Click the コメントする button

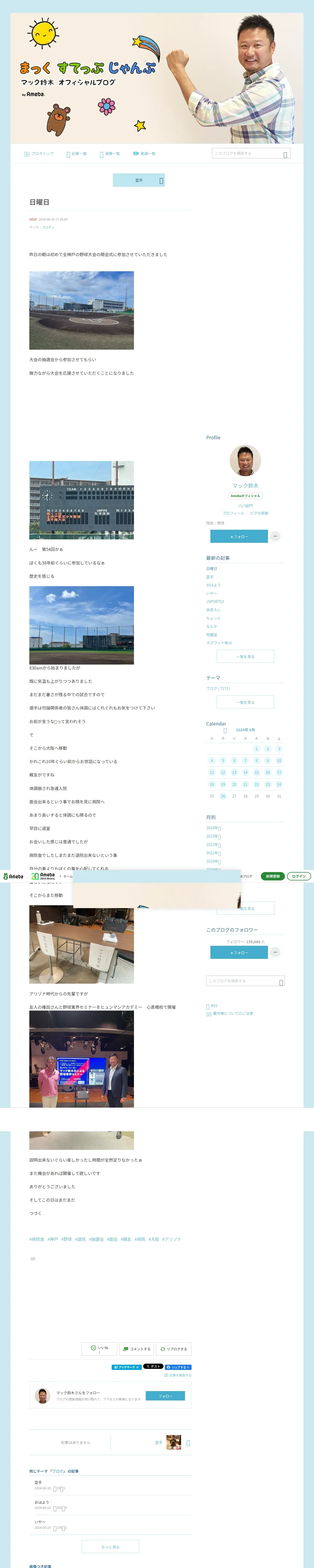coord(137,1349)
